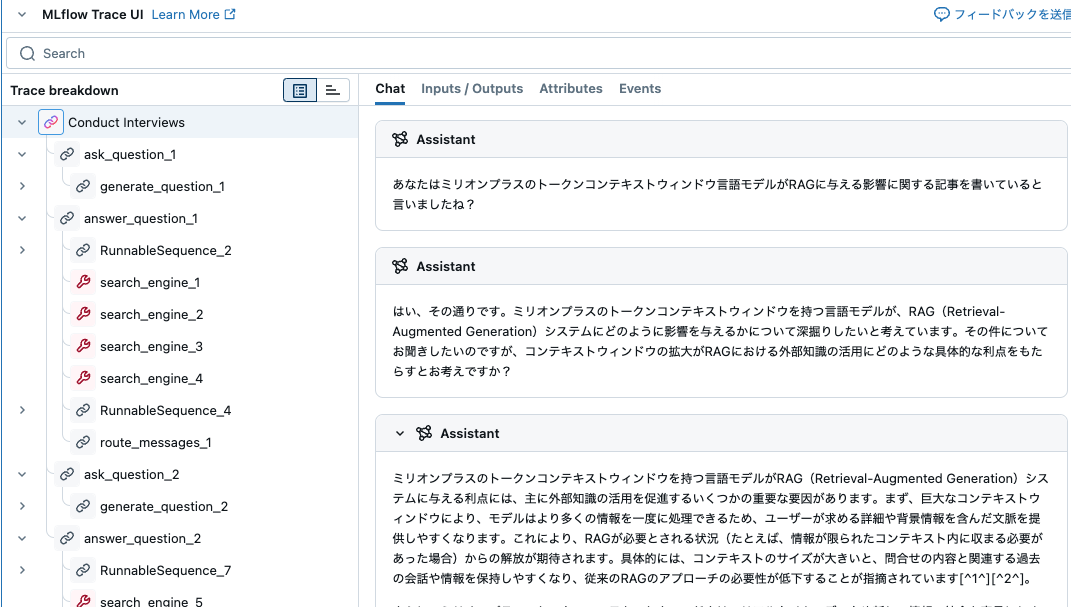Click the chain icon next to generate_question_1
1071x607 pixels.
83,186
